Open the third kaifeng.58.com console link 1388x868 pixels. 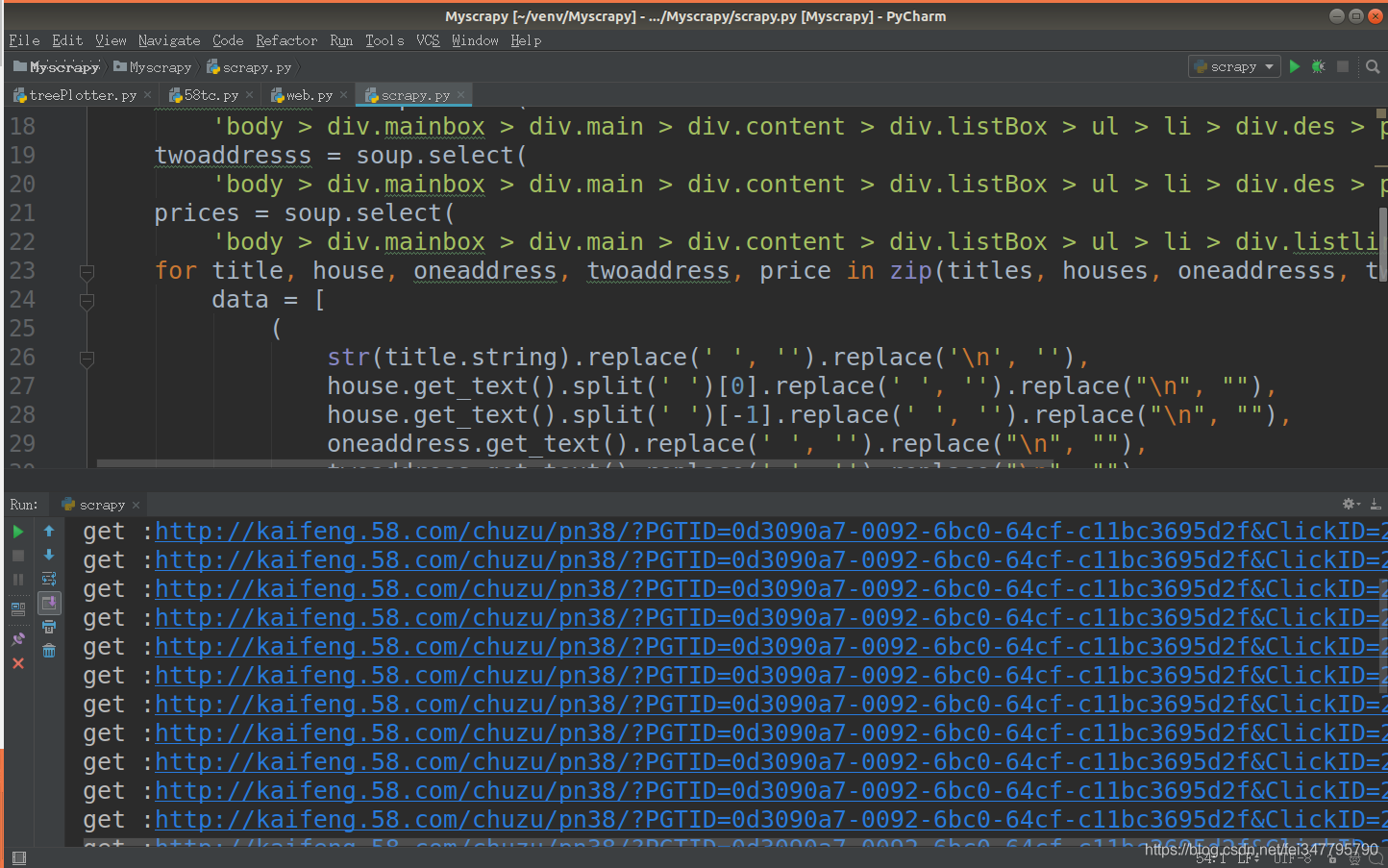pos(771,588)
